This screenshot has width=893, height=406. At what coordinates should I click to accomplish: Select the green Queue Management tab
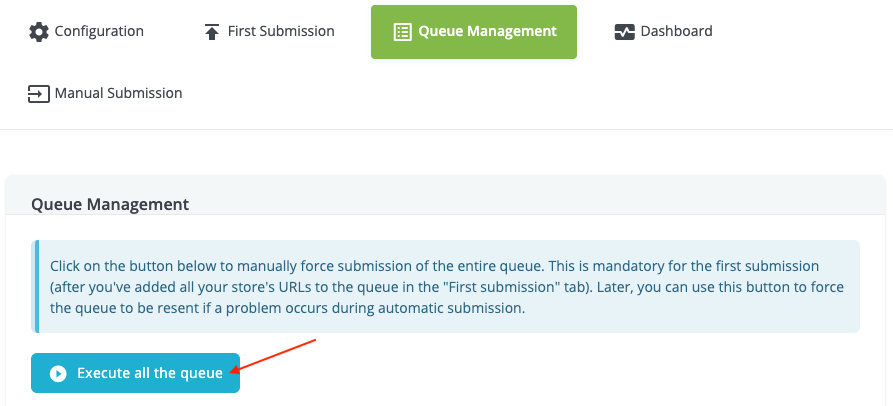point(474,32)
